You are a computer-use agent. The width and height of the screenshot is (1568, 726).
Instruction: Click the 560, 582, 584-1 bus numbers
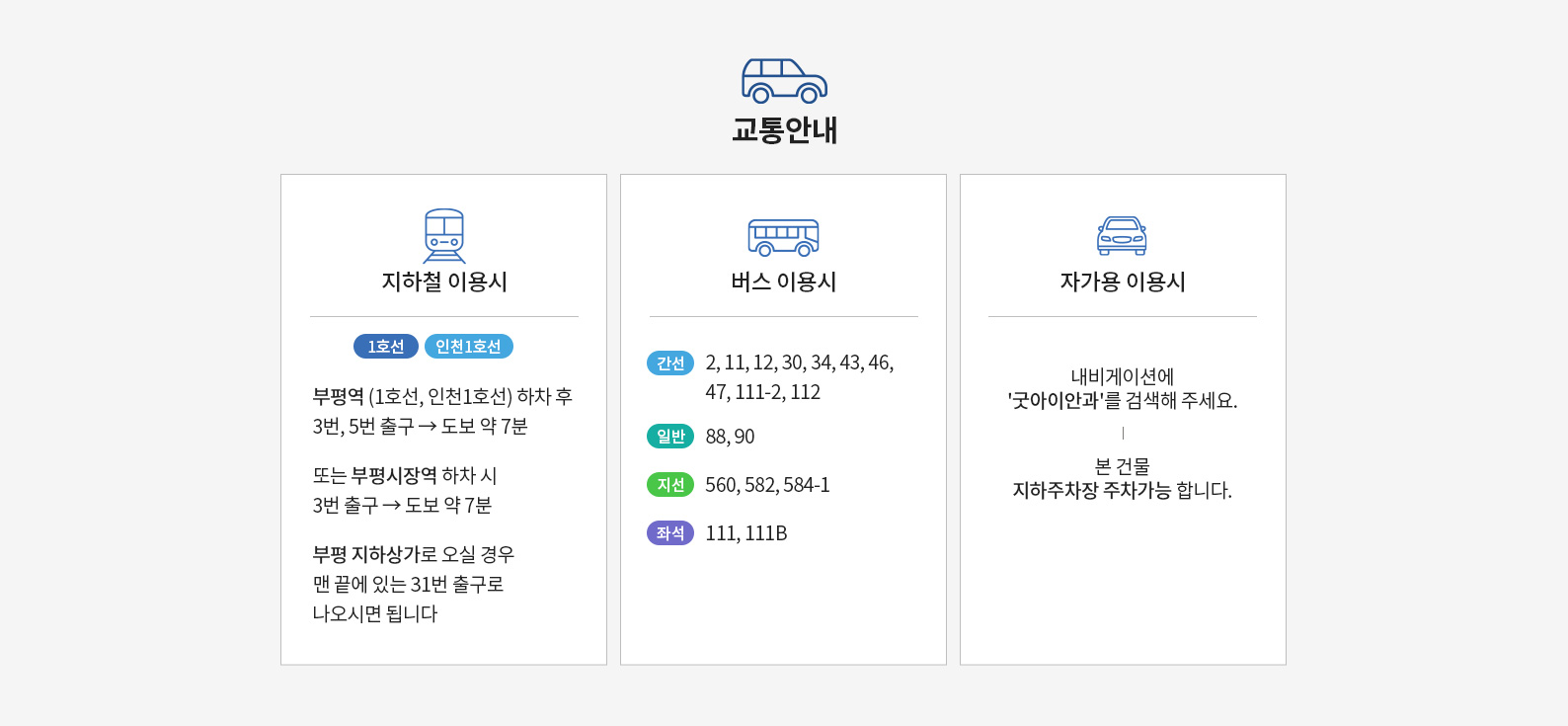click(767, 485)
